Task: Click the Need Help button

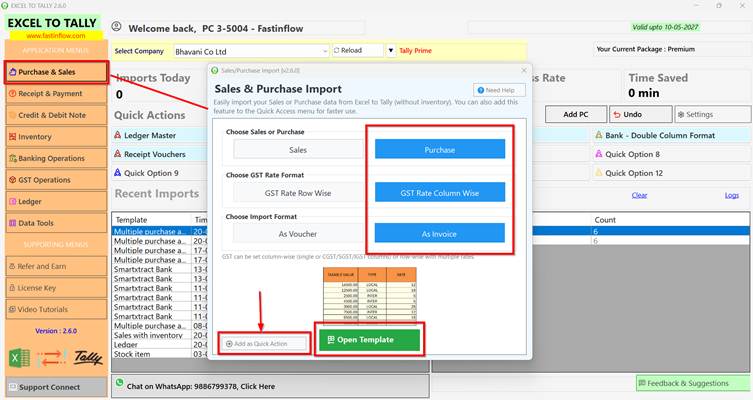Action: coord(499,90)
